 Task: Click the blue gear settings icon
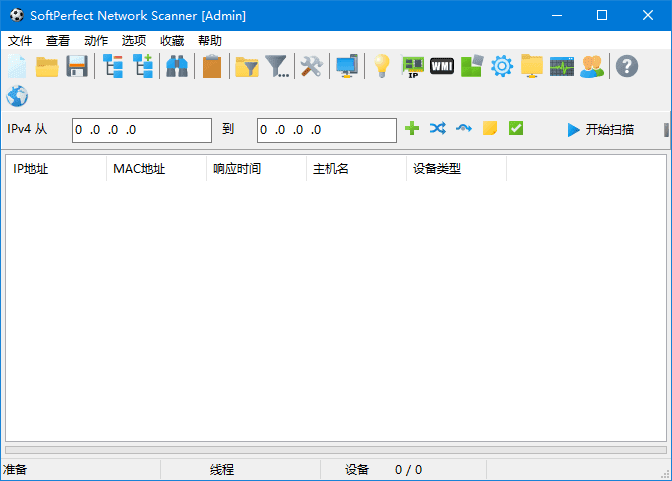point(501,67)
